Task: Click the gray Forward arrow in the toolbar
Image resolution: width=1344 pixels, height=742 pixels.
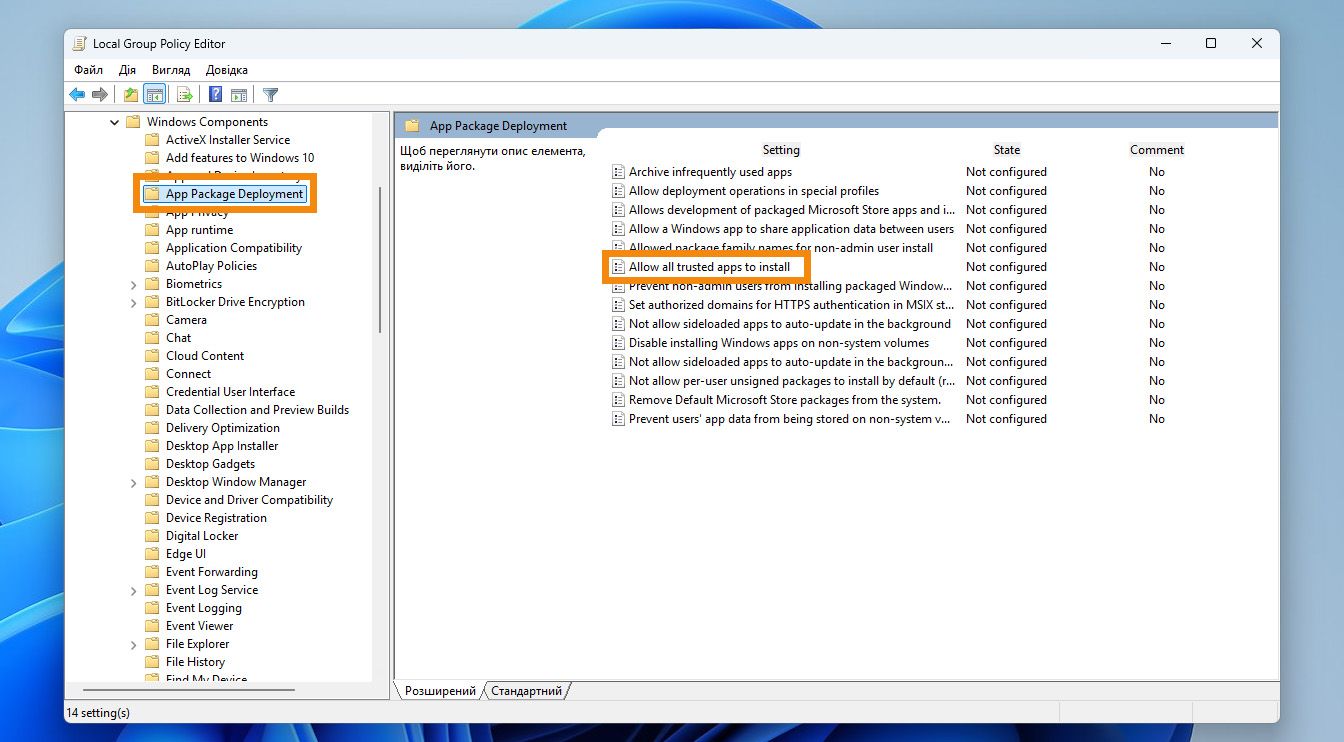Action: 100,95
